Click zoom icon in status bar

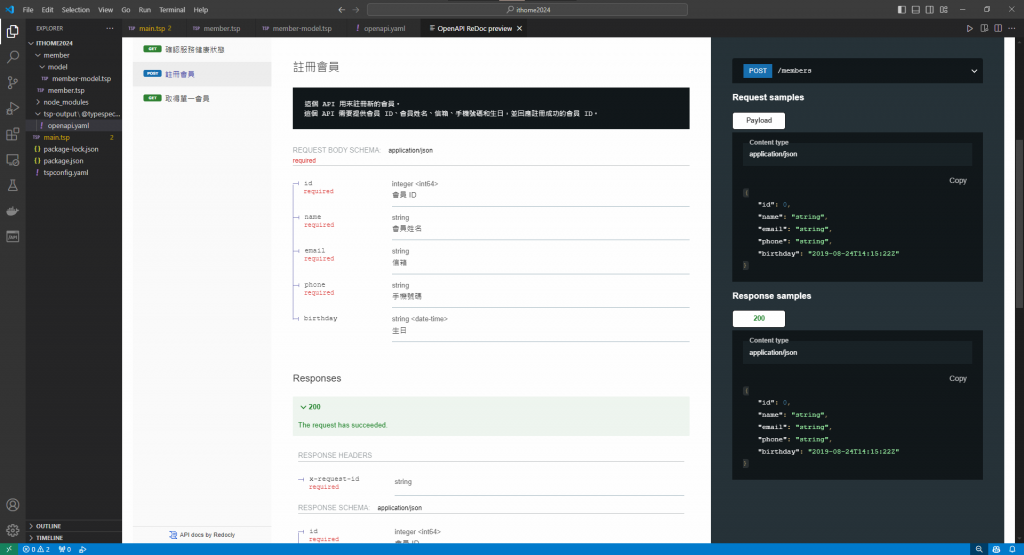(x=979, y=549)
